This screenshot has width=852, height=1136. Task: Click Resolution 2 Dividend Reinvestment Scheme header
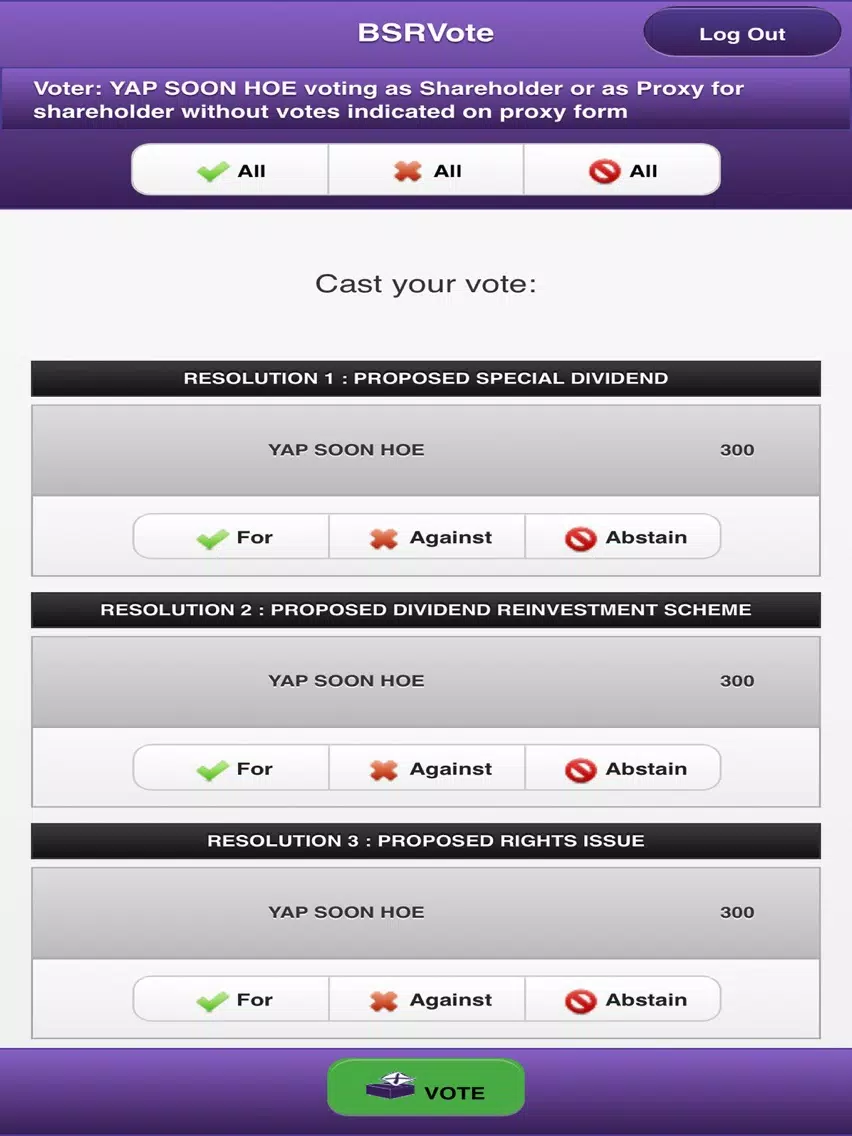[x=426, y=609]
